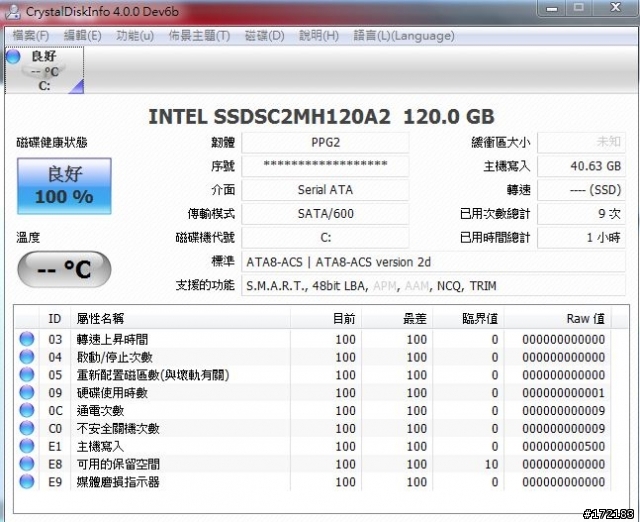Click the masked serial number field
The image size is (640, 522).
pos(325,166)
